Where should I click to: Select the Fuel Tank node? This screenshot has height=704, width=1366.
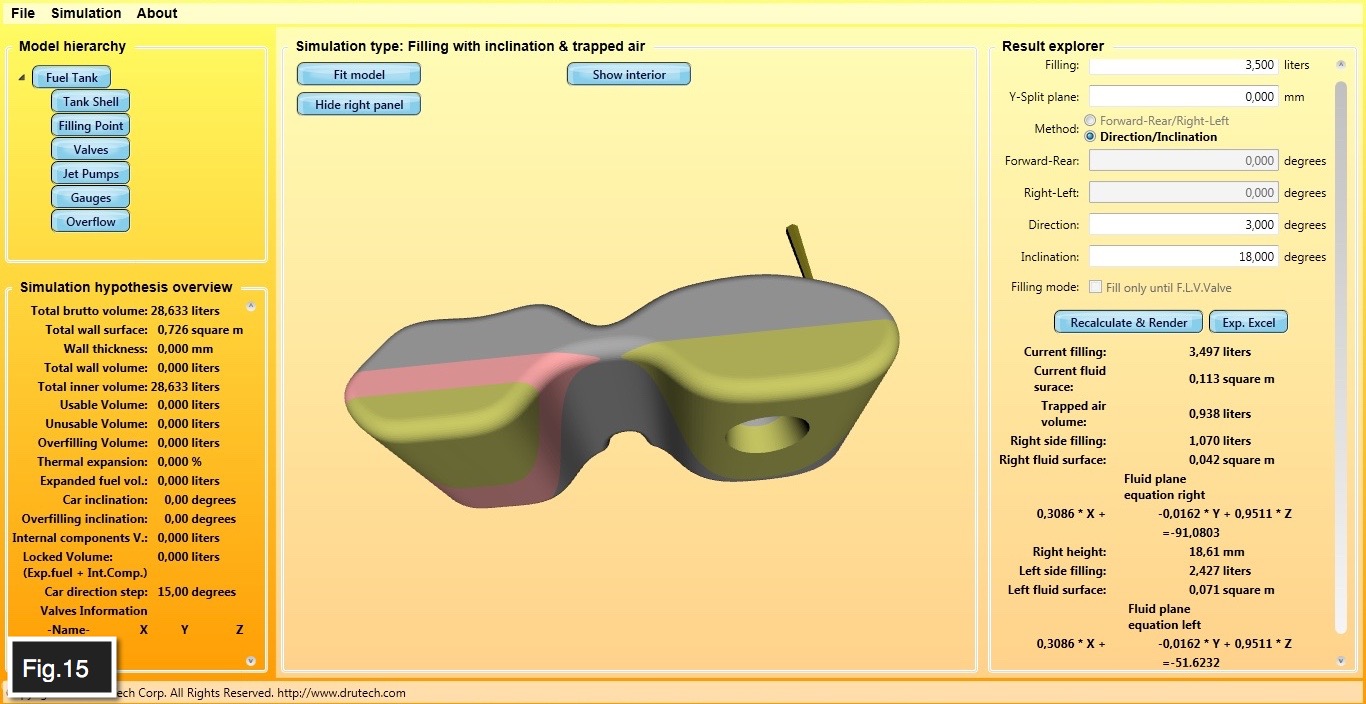point(71,78)
